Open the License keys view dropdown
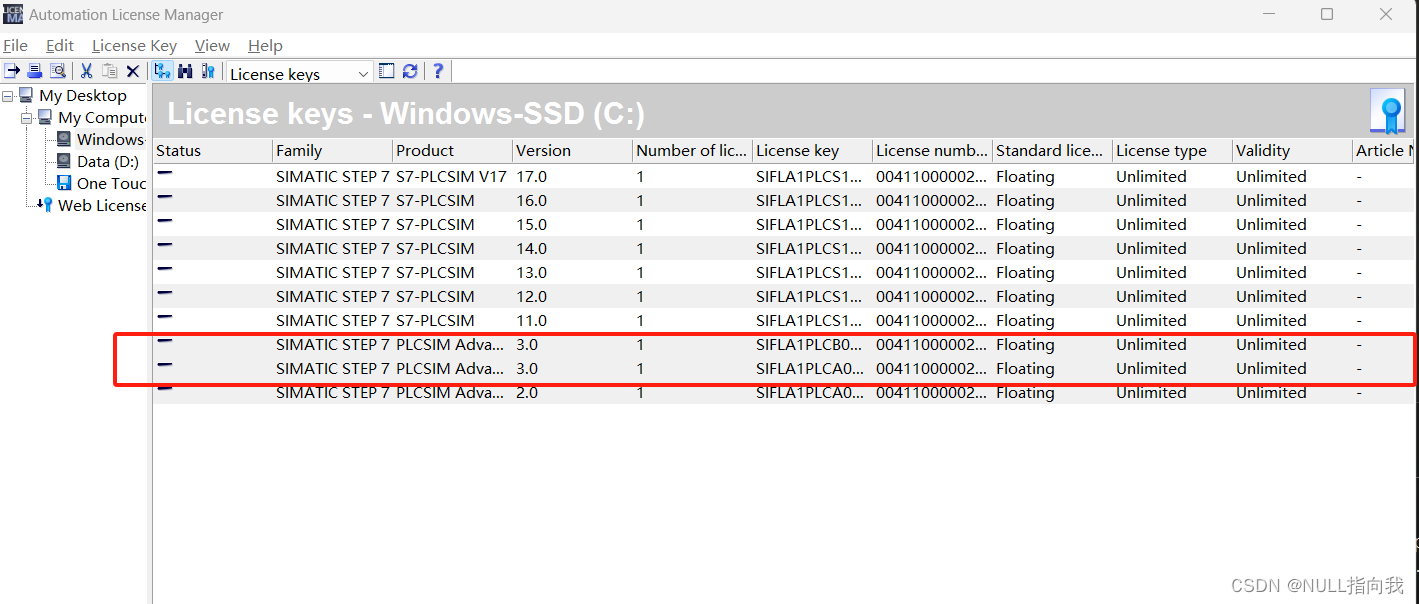1419x604 pixels. pos(300,74)
